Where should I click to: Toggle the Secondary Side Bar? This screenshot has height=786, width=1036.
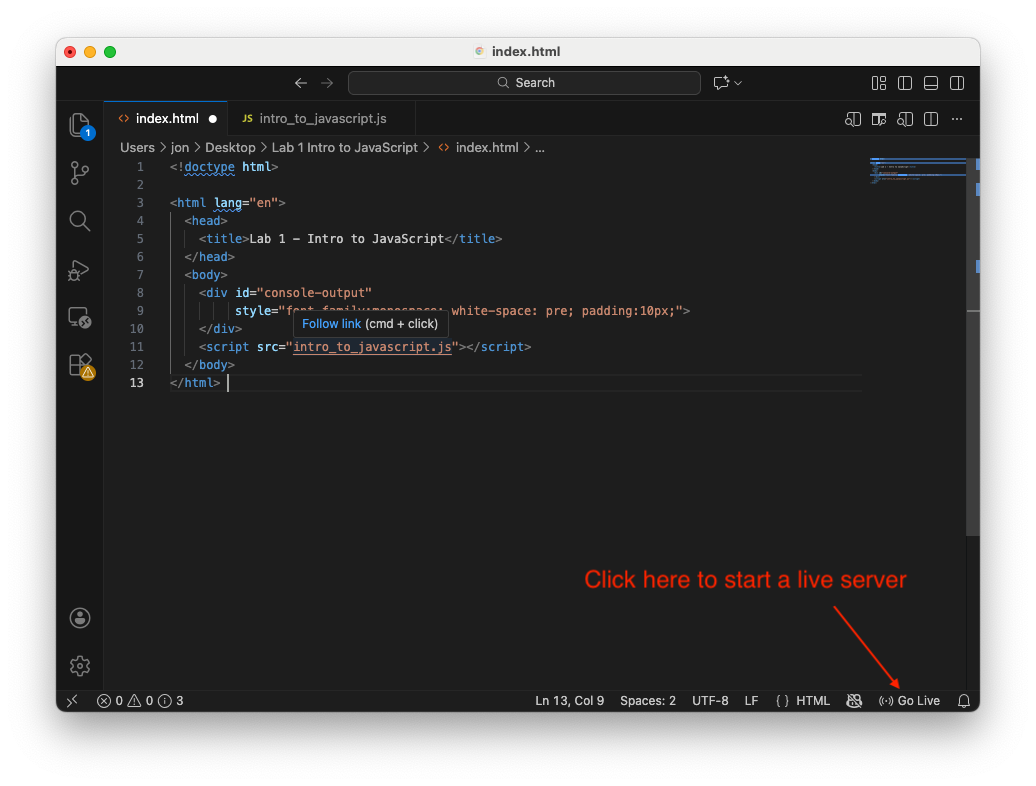tap(956, 83)
